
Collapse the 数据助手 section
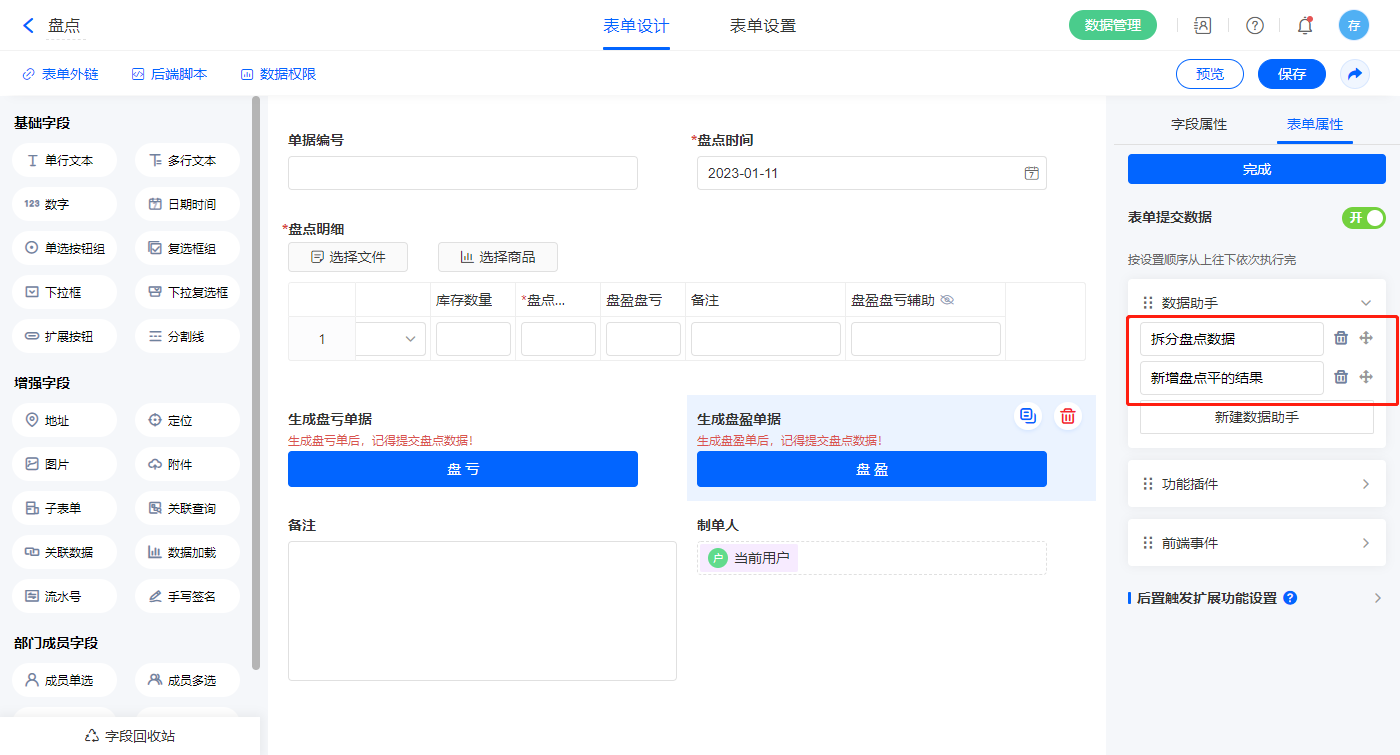click(1365, 302)
